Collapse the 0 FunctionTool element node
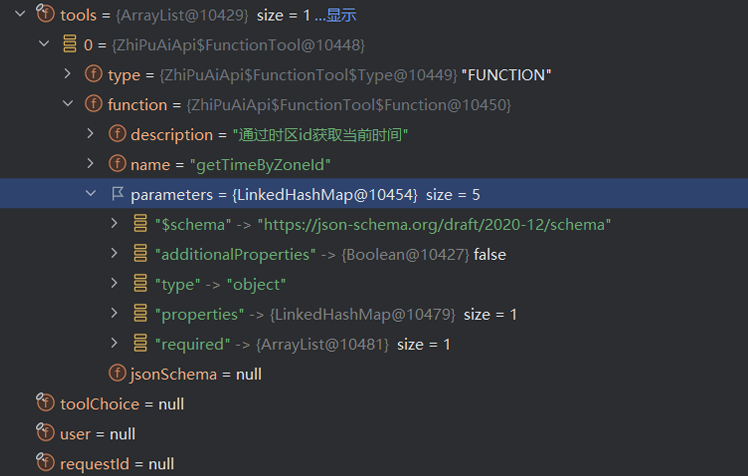Image resolution: width=748 pixels, height=476 pixels. (x=43, y=45)
